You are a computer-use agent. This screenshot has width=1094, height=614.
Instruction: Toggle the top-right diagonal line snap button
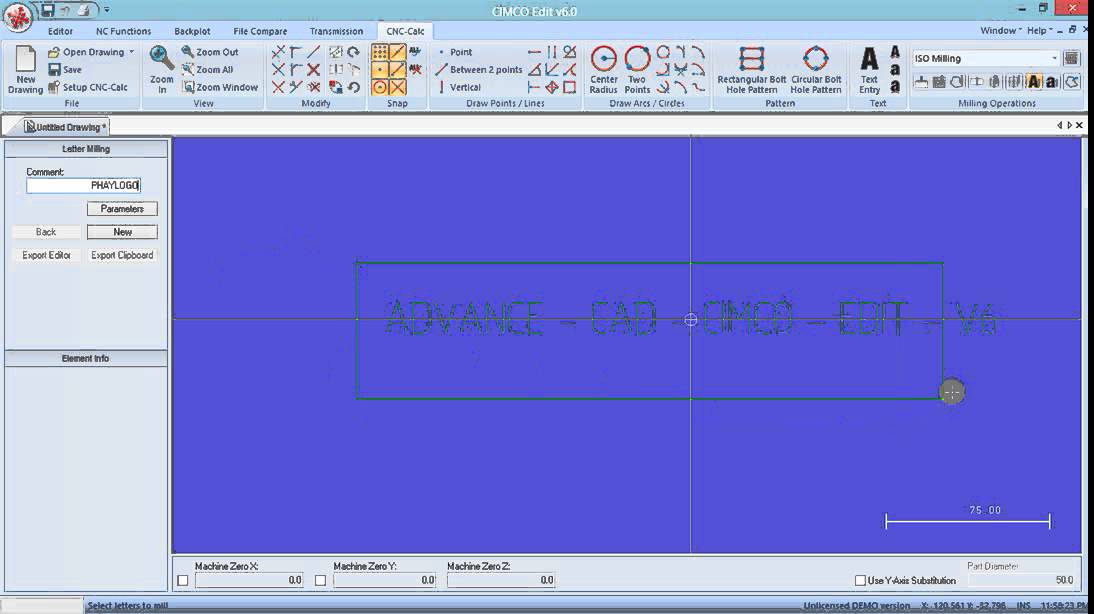click(x=398, y=52)
